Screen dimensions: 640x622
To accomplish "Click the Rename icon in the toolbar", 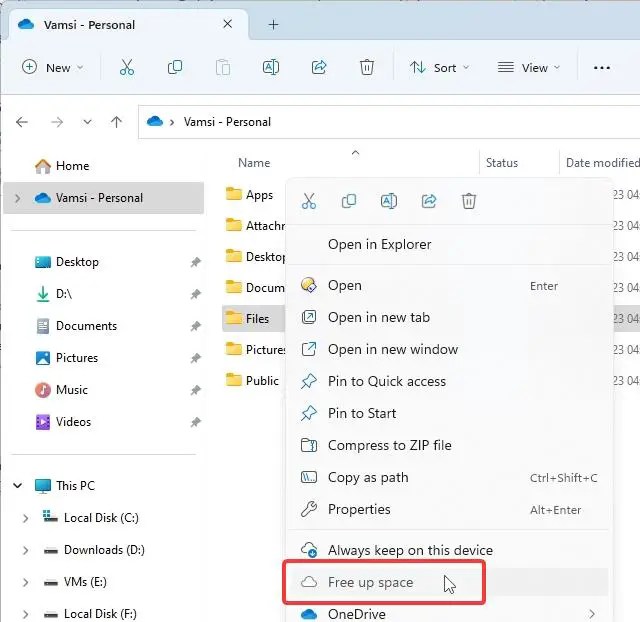I will click(271, 67).
